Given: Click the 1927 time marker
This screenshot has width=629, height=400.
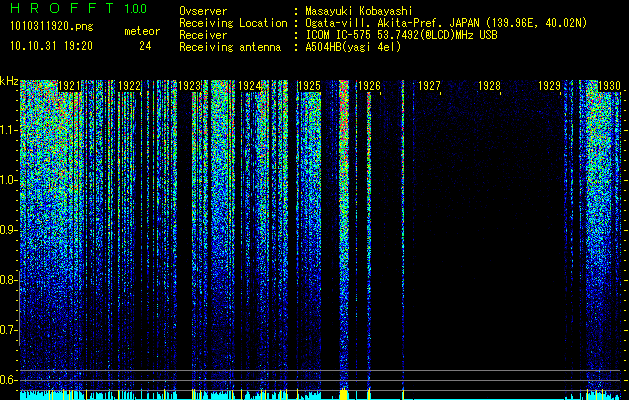Looking at the screenshot, I should click(x=429, y=86).
